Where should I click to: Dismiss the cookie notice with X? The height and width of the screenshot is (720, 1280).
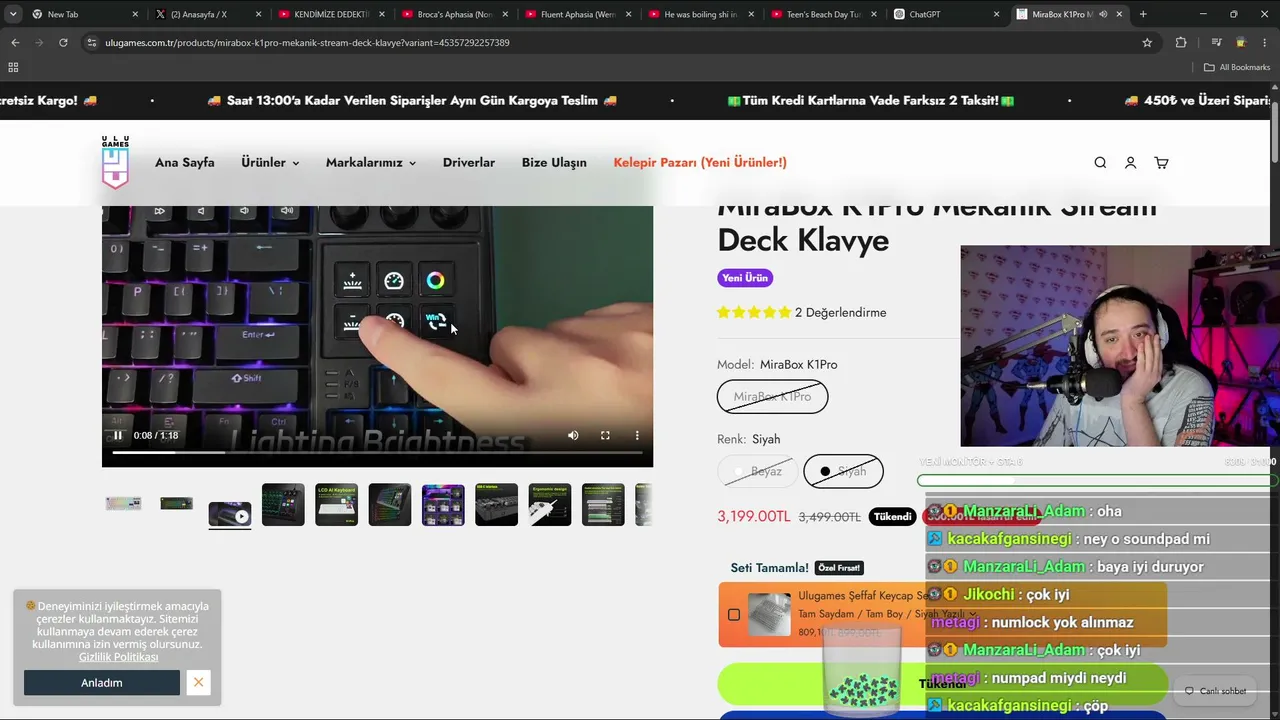click(198, 682)
